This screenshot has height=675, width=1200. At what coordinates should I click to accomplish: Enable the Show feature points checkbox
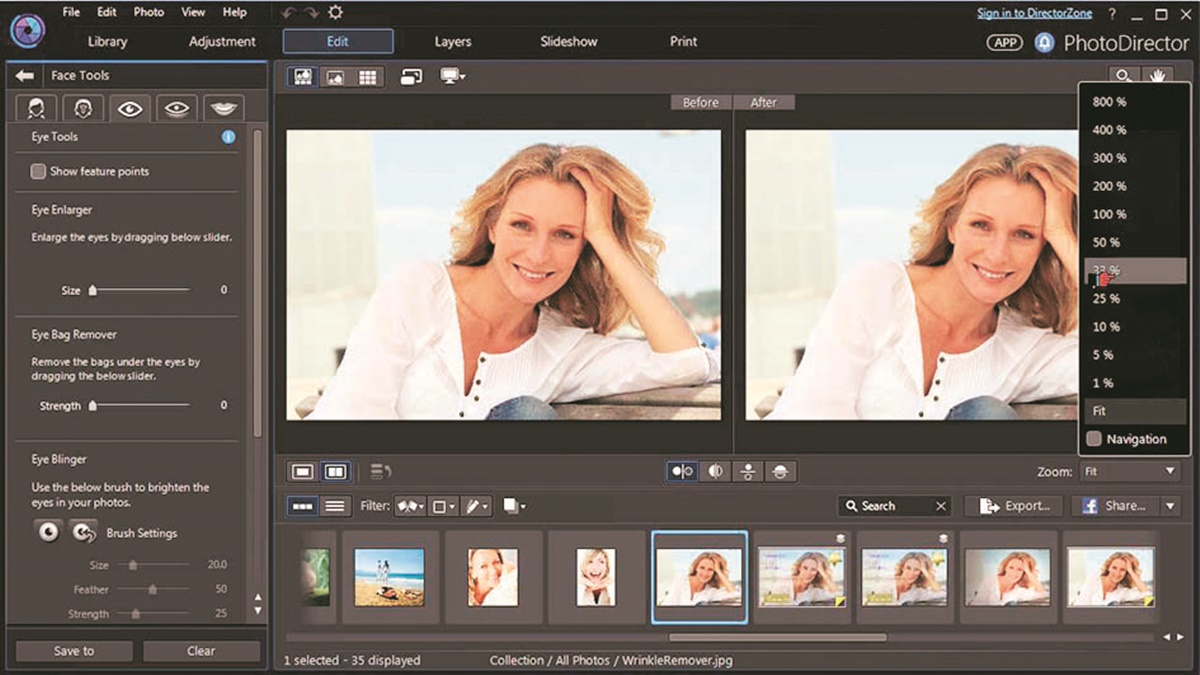pos(37,171)
